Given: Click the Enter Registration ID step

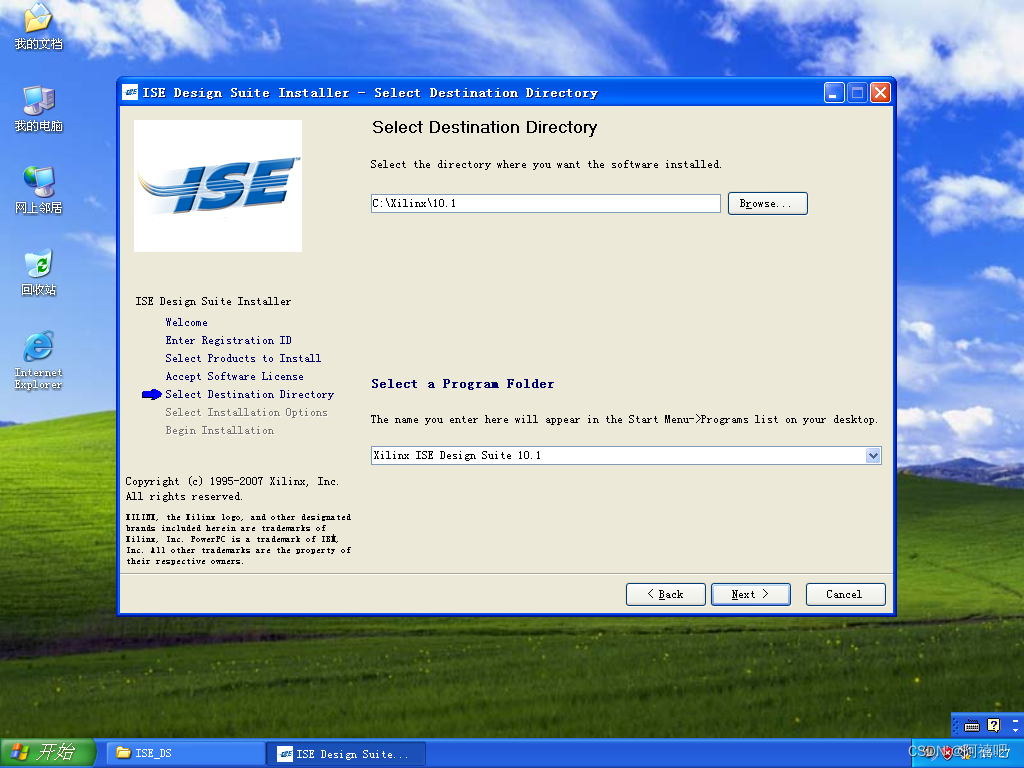Looking at the screenshot, I should pyautogui.click(x=229, y=340).
